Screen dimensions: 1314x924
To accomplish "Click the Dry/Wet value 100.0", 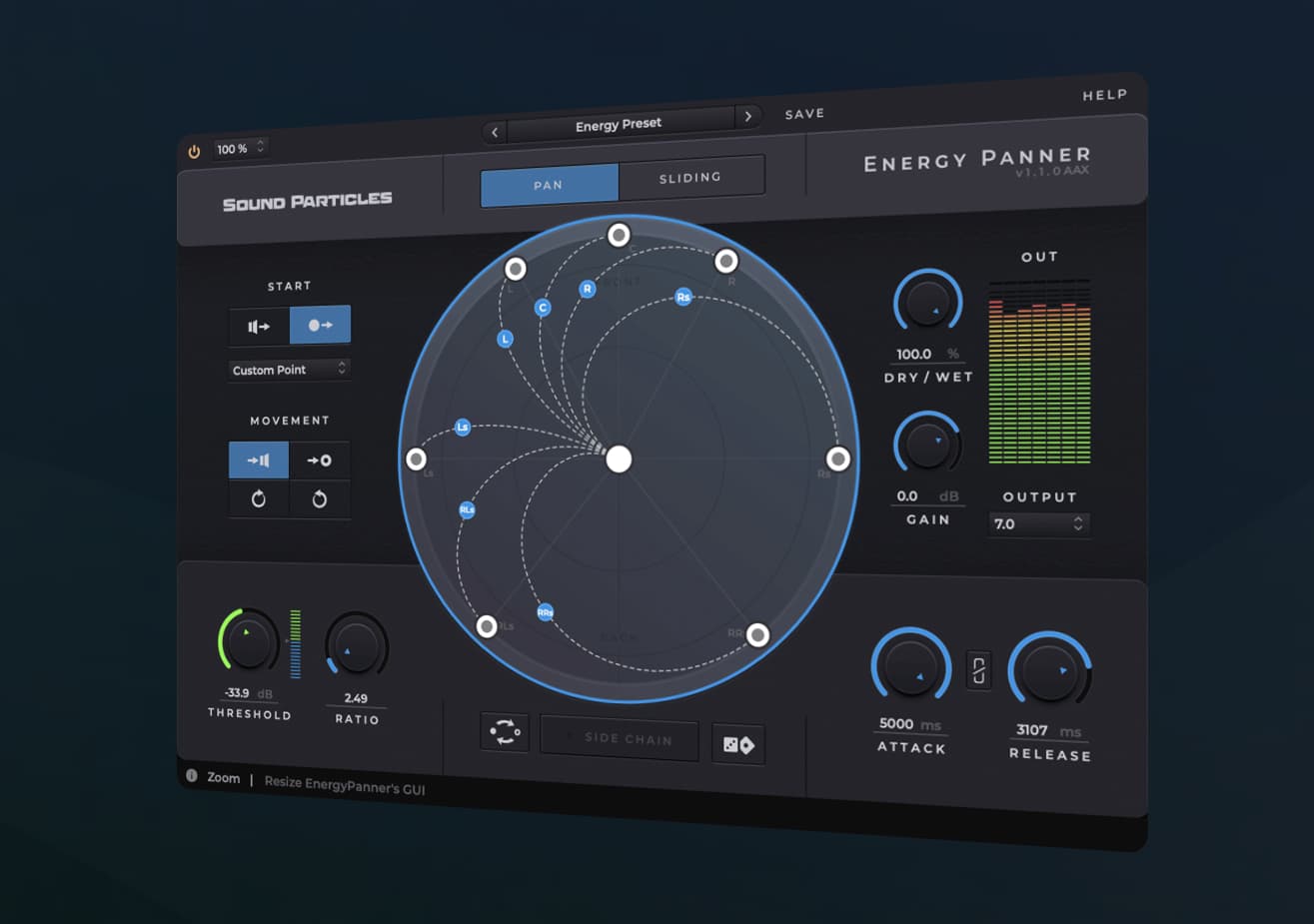I will (913, 354).
